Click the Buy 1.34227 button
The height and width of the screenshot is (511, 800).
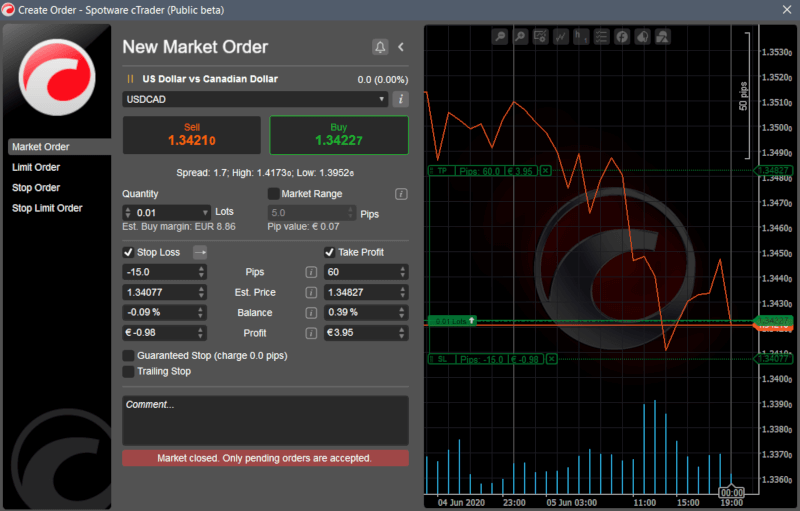tap(339, 135)
